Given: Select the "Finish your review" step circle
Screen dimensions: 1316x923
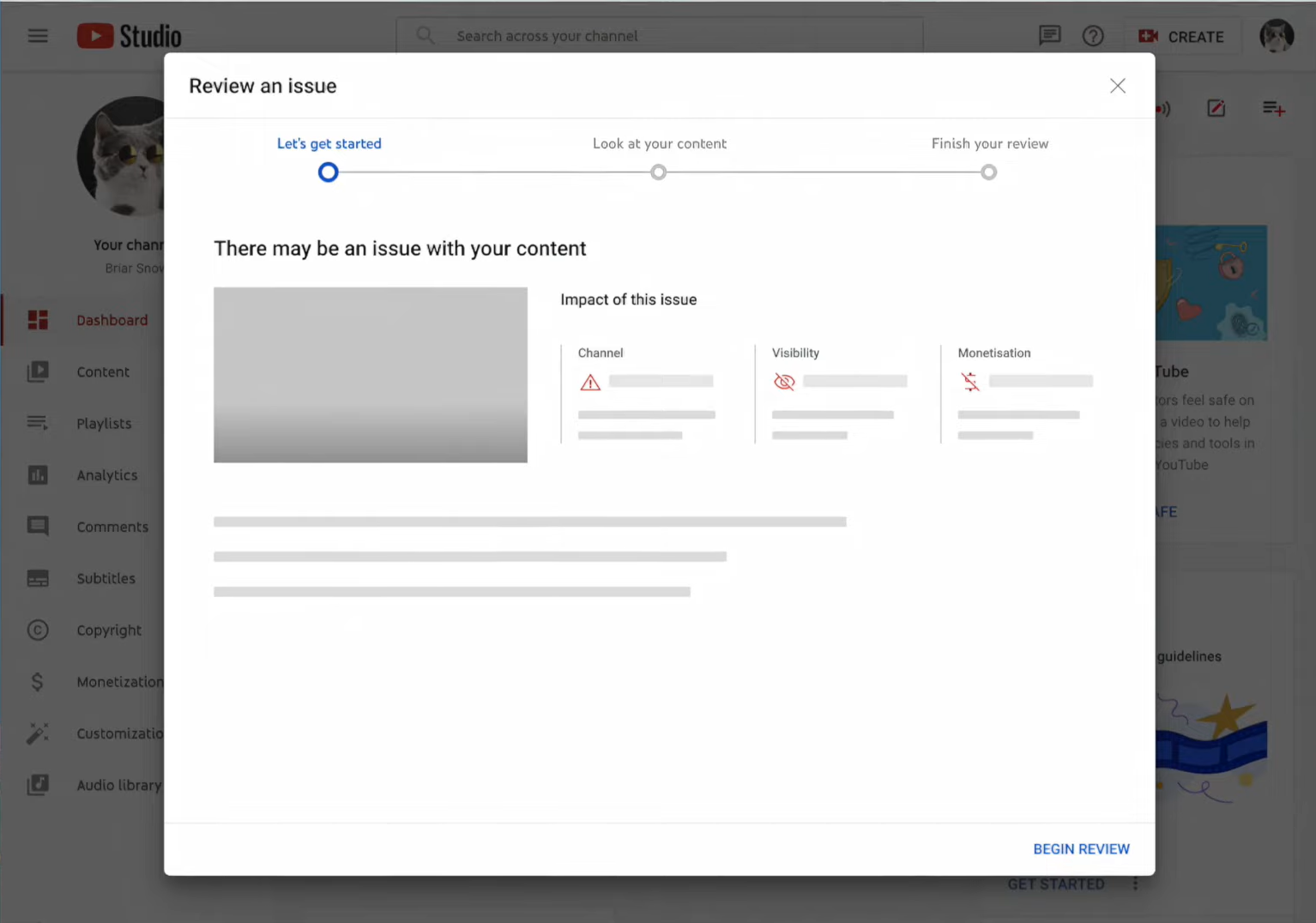Looking at the screenshot, I should click(x=988, y=172).
